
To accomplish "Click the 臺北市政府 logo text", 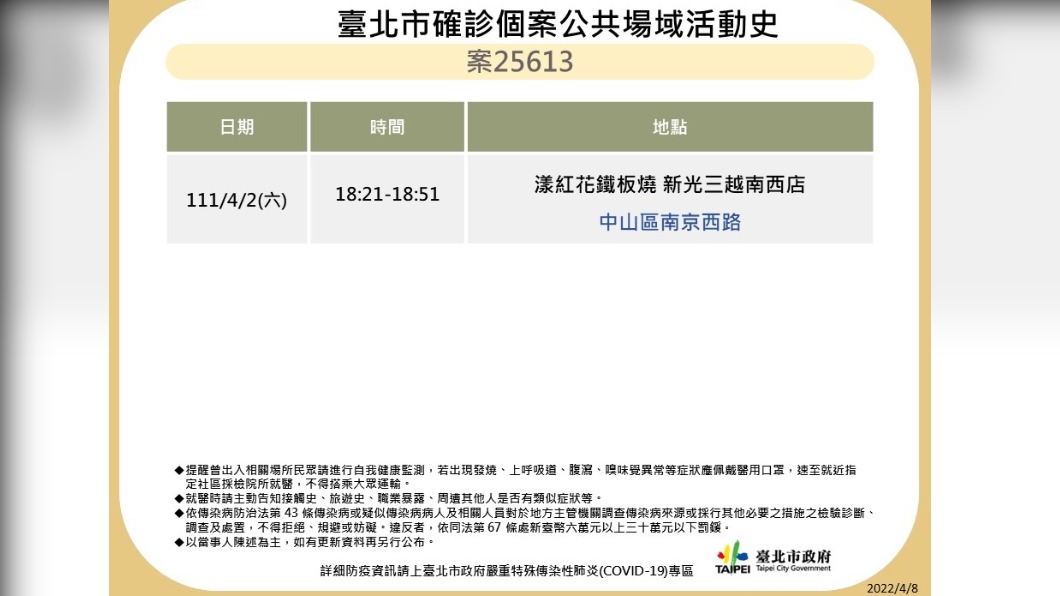I will click(794, 556).
